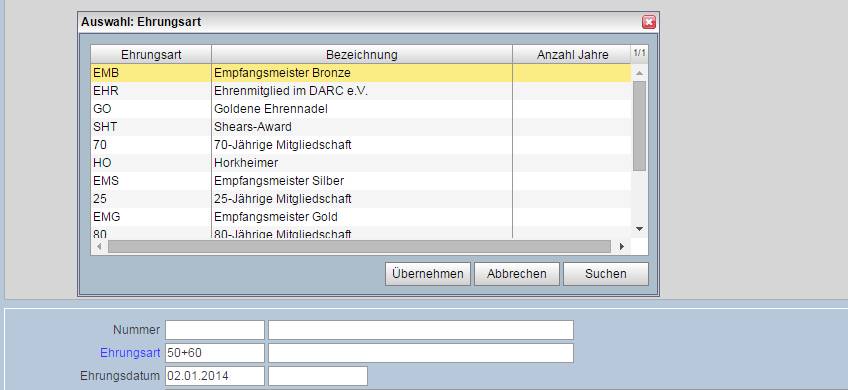Click the Ehrungsart field containing 50+60

215,353
